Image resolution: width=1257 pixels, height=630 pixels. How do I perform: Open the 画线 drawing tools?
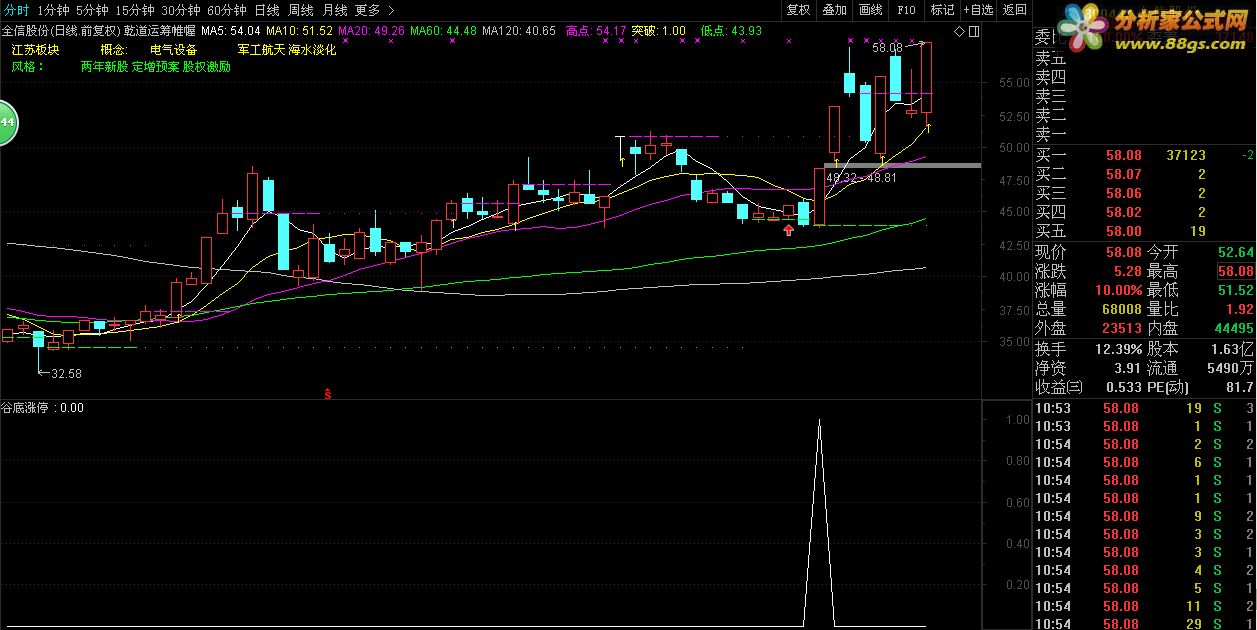click(870, 10)
